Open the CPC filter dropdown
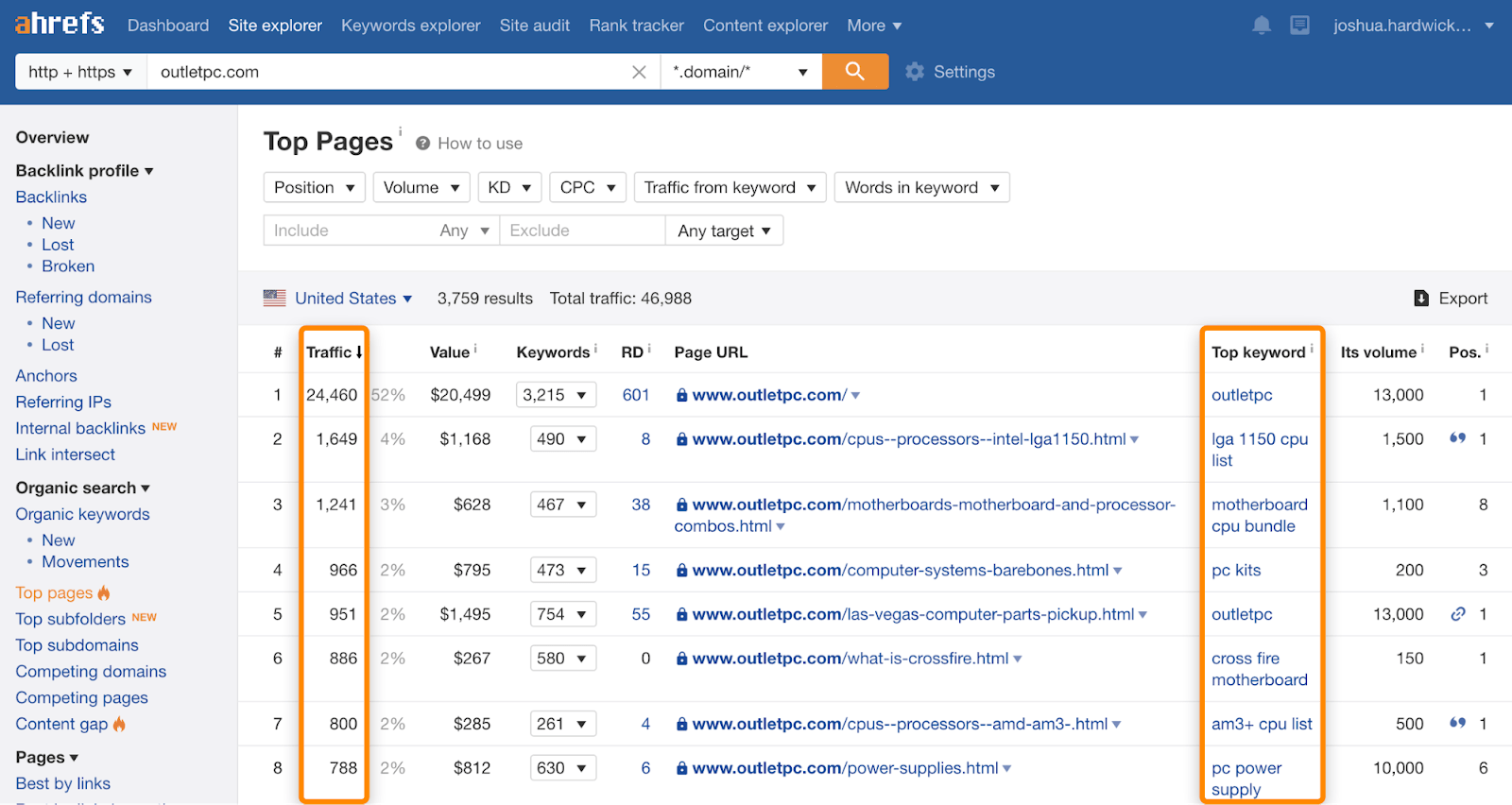The width and height of the screenshot is (1512, 805). 588,187
